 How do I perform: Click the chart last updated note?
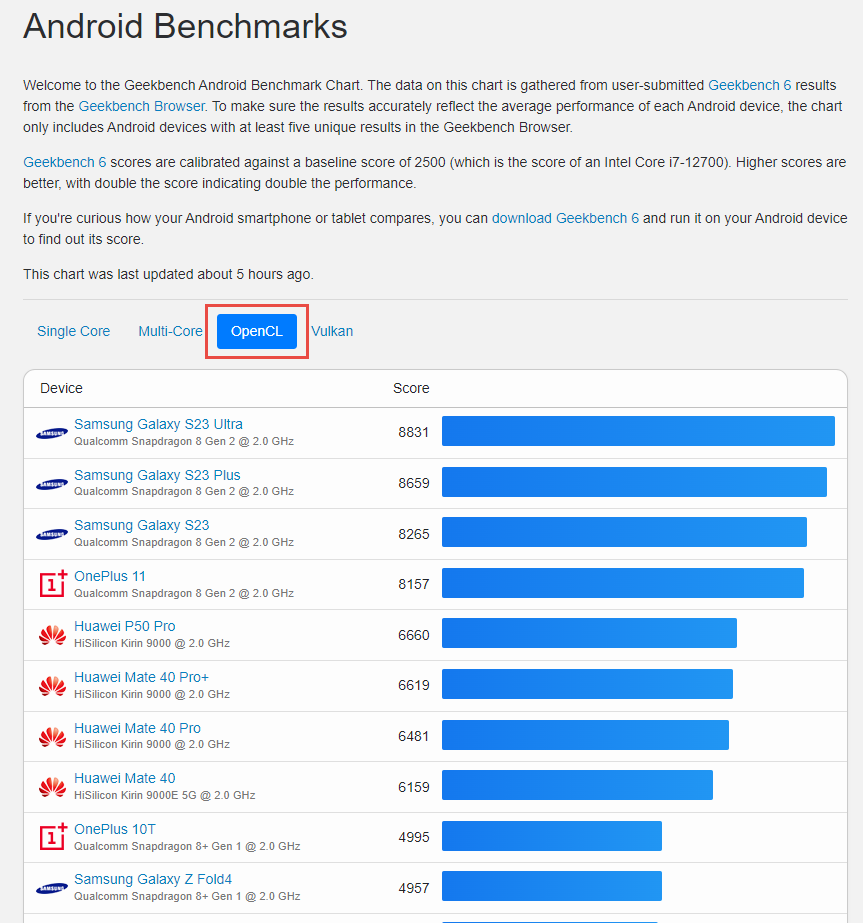[x=168, y=274]
